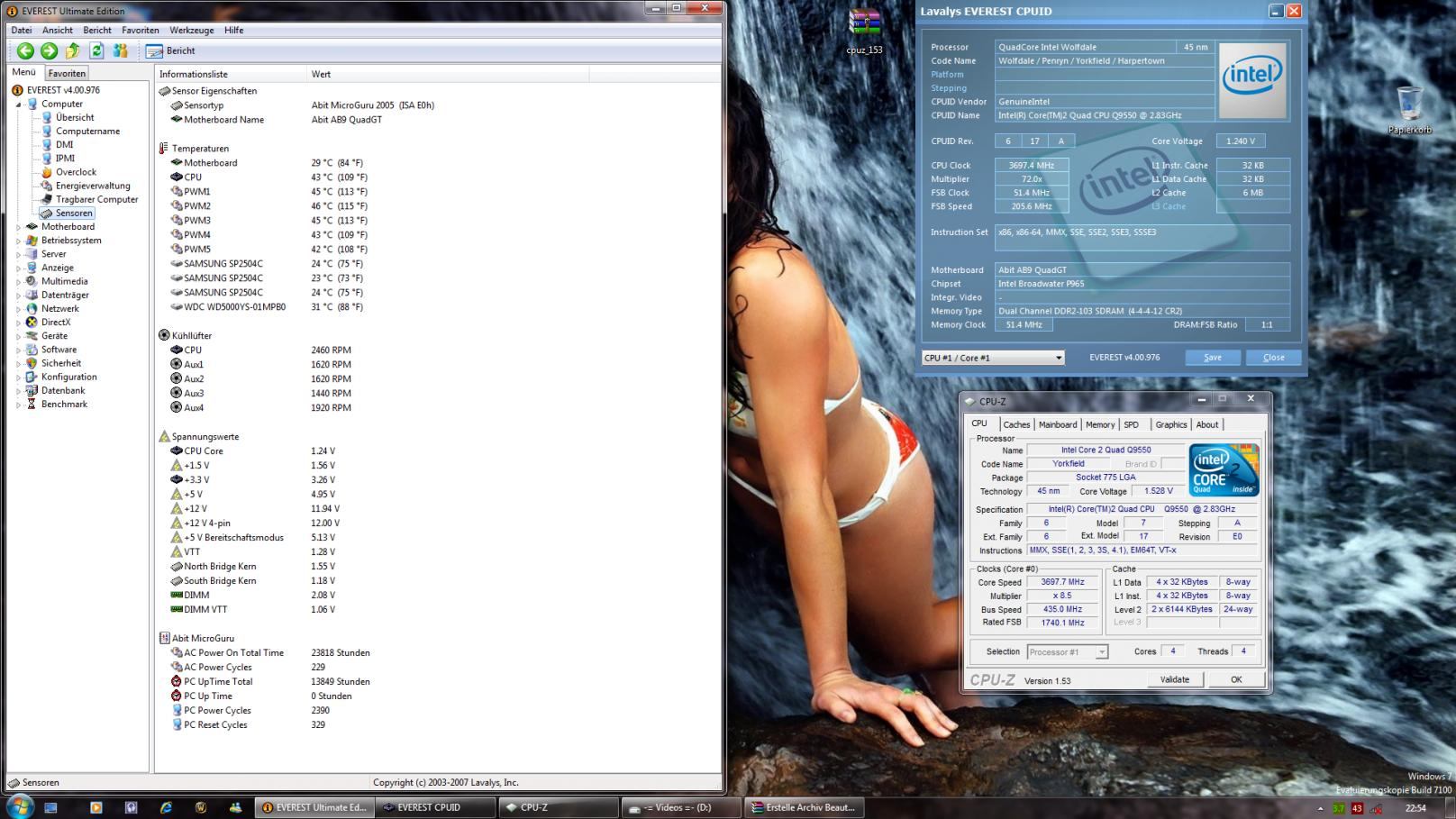Click the users toolbar icon
1456x819 pixels.
click(x=120, y=51)
